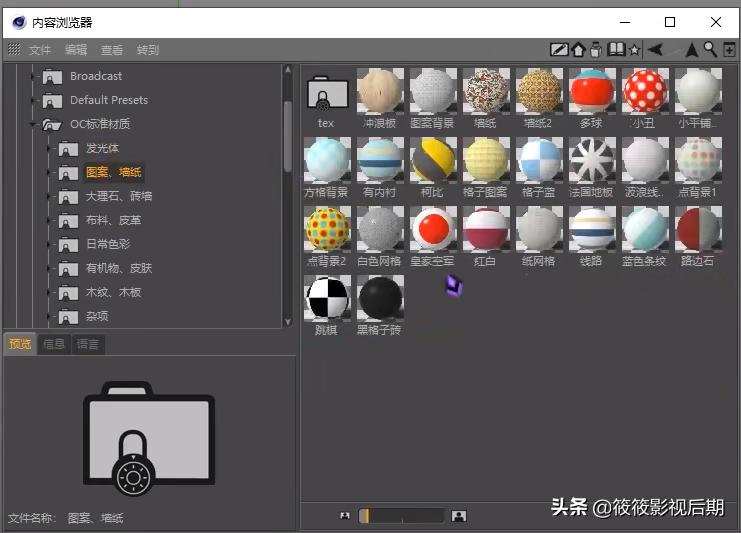Open the catalogs book icon
Image resolution: width=741 pixels, height=533 pixels.
coord(616,49)
